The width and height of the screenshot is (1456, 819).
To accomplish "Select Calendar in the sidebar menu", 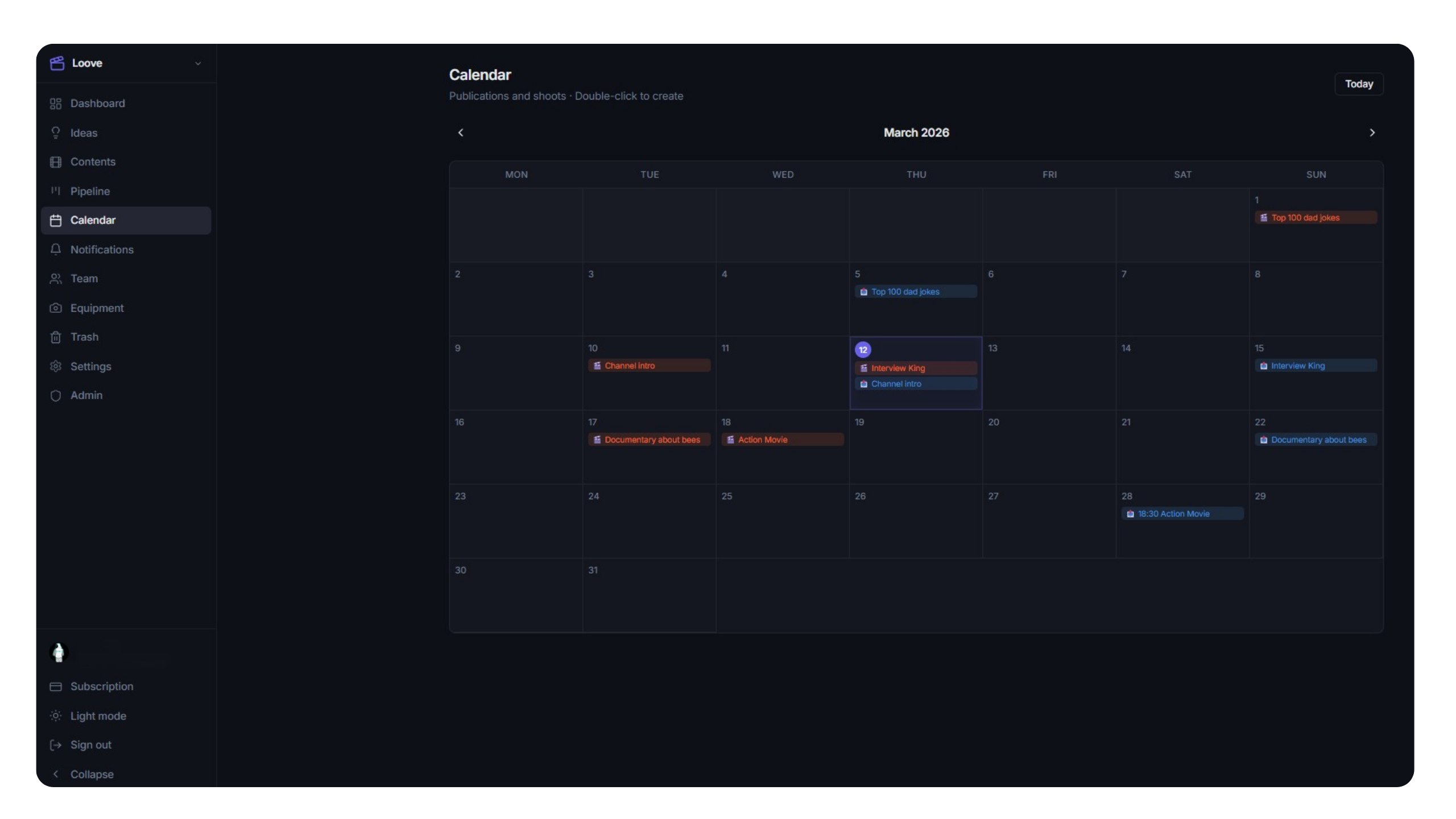I will (x=93, y=220).
